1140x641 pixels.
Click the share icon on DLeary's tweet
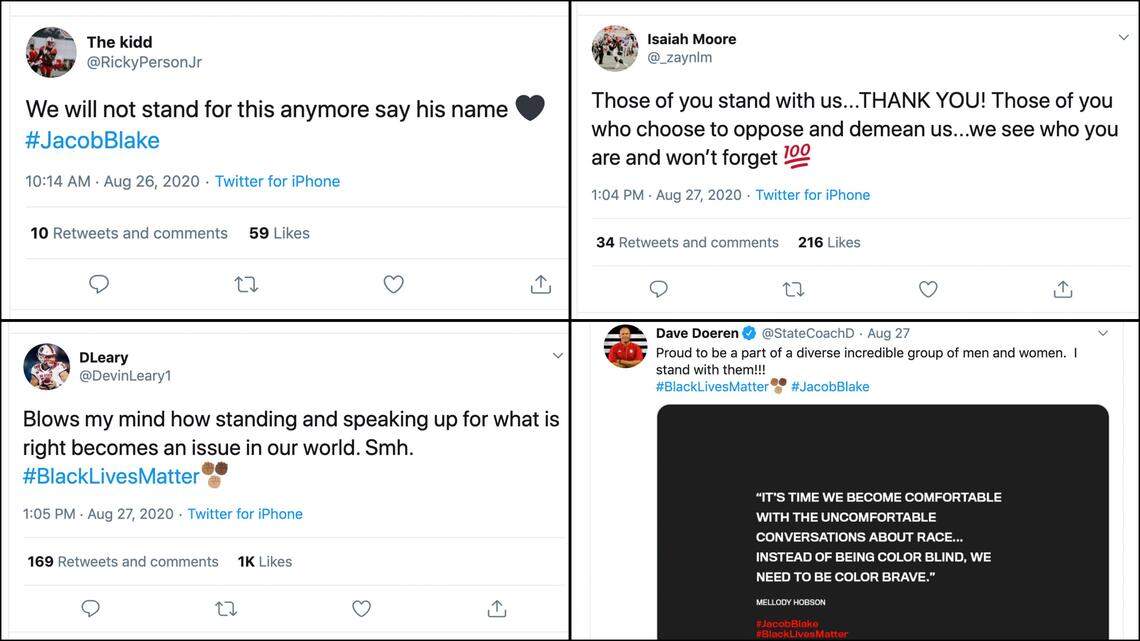[496, 608]
